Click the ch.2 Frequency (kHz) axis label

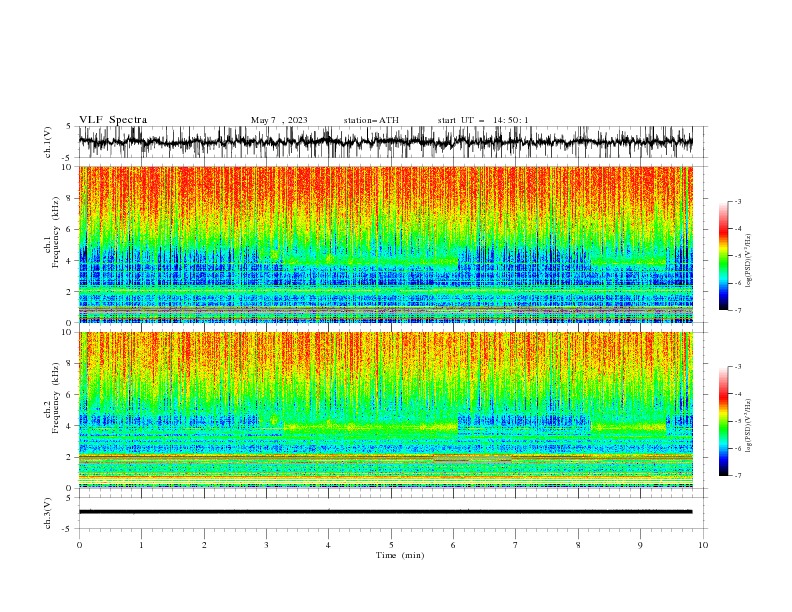click(x=52, y=397)
